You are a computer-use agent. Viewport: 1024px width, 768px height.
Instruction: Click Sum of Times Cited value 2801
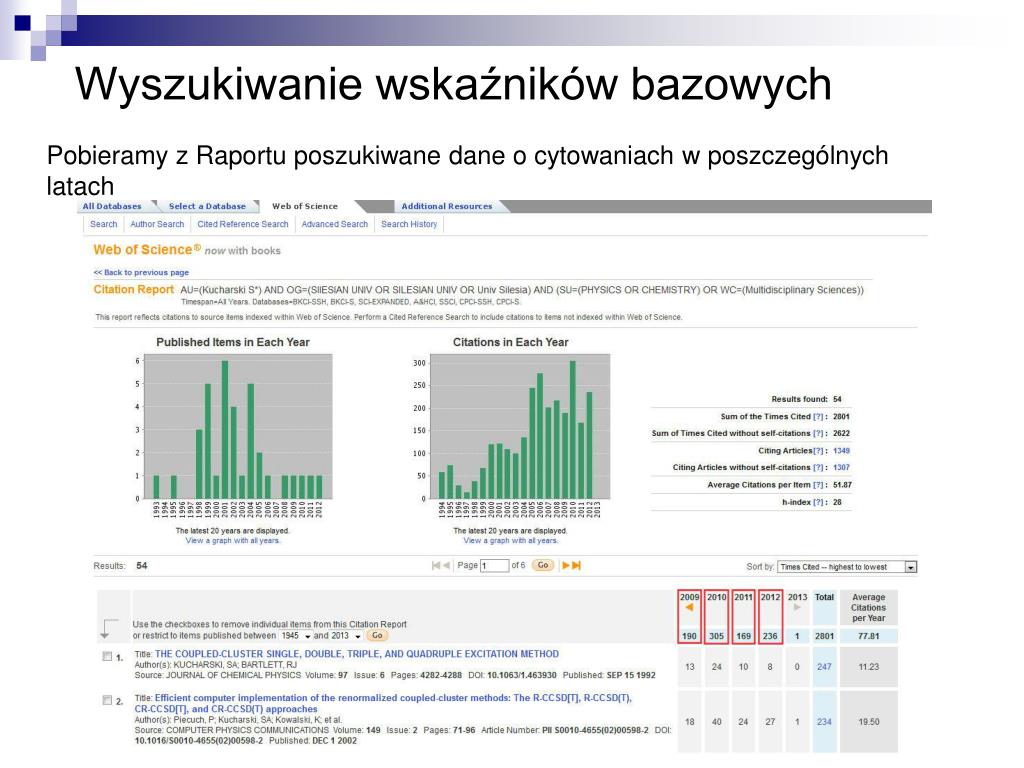tap(841, 417)
